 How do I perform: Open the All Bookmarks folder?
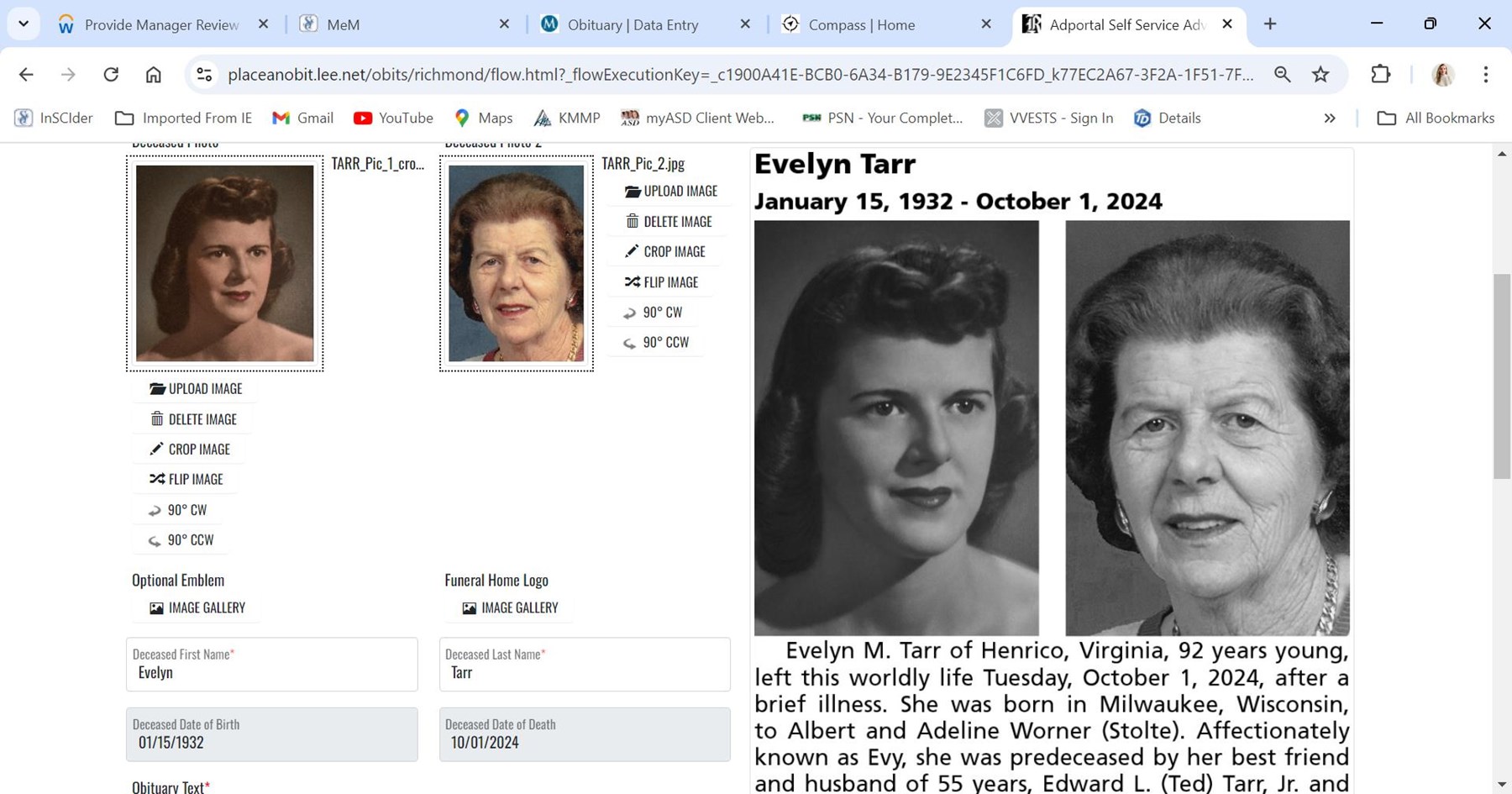point(1434,118)
